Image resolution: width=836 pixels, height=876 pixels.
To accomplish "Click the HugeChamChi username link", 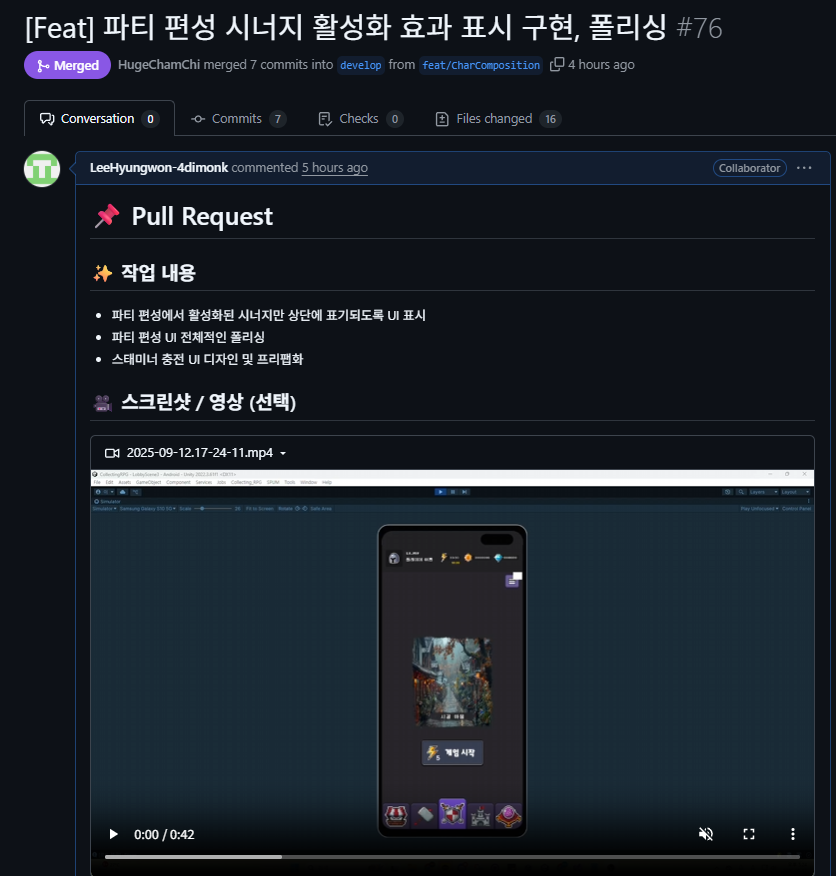I will [159, 65].
